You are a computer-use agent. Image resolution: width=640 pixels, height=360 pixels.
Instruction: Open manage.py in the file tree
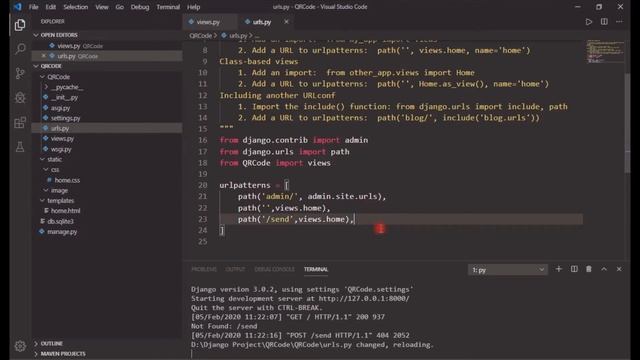click(107, 231)
